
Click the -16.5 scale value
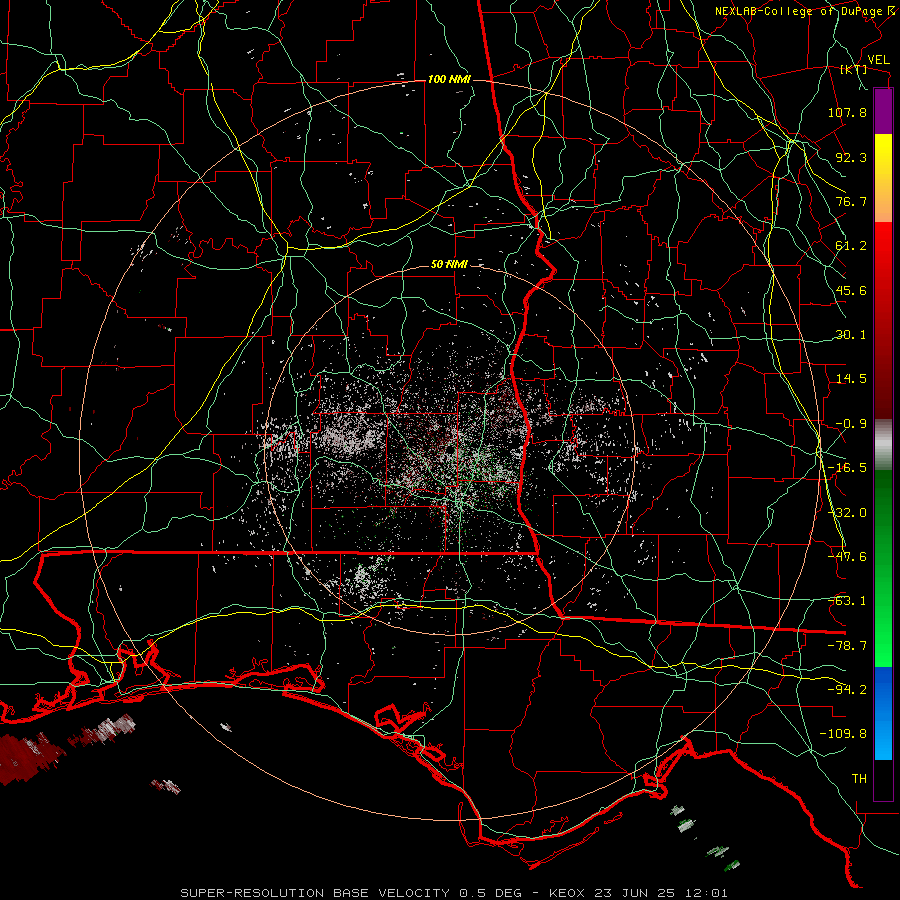847,468
